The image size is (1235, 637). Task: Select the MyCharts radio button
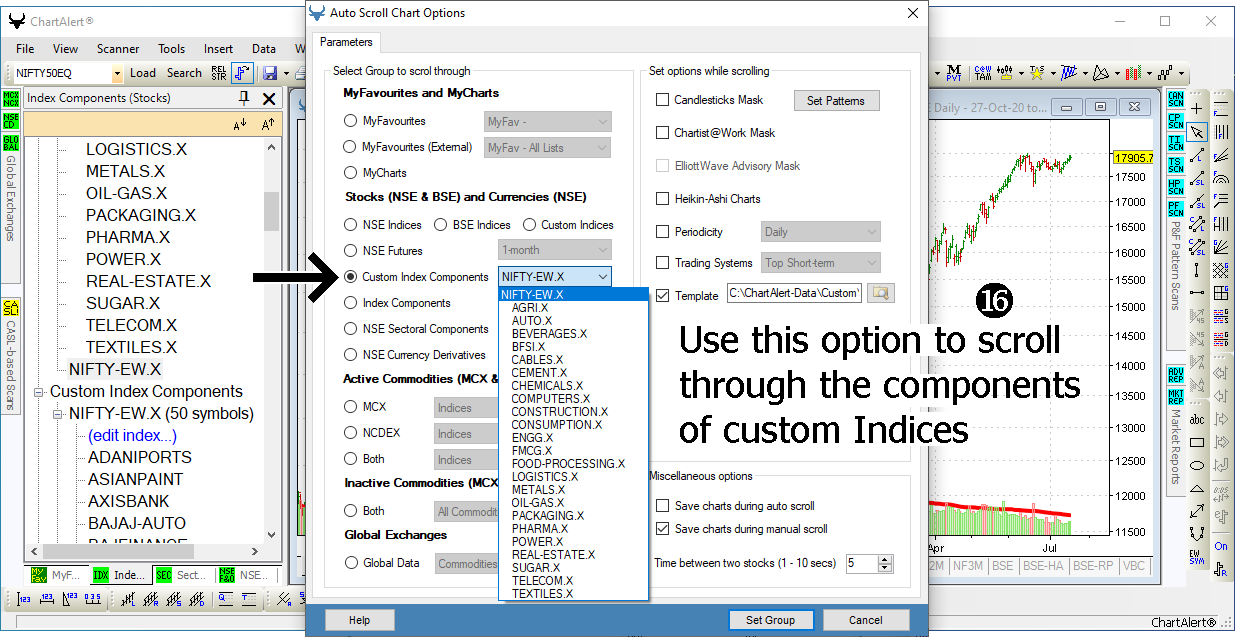click(350, 173)
